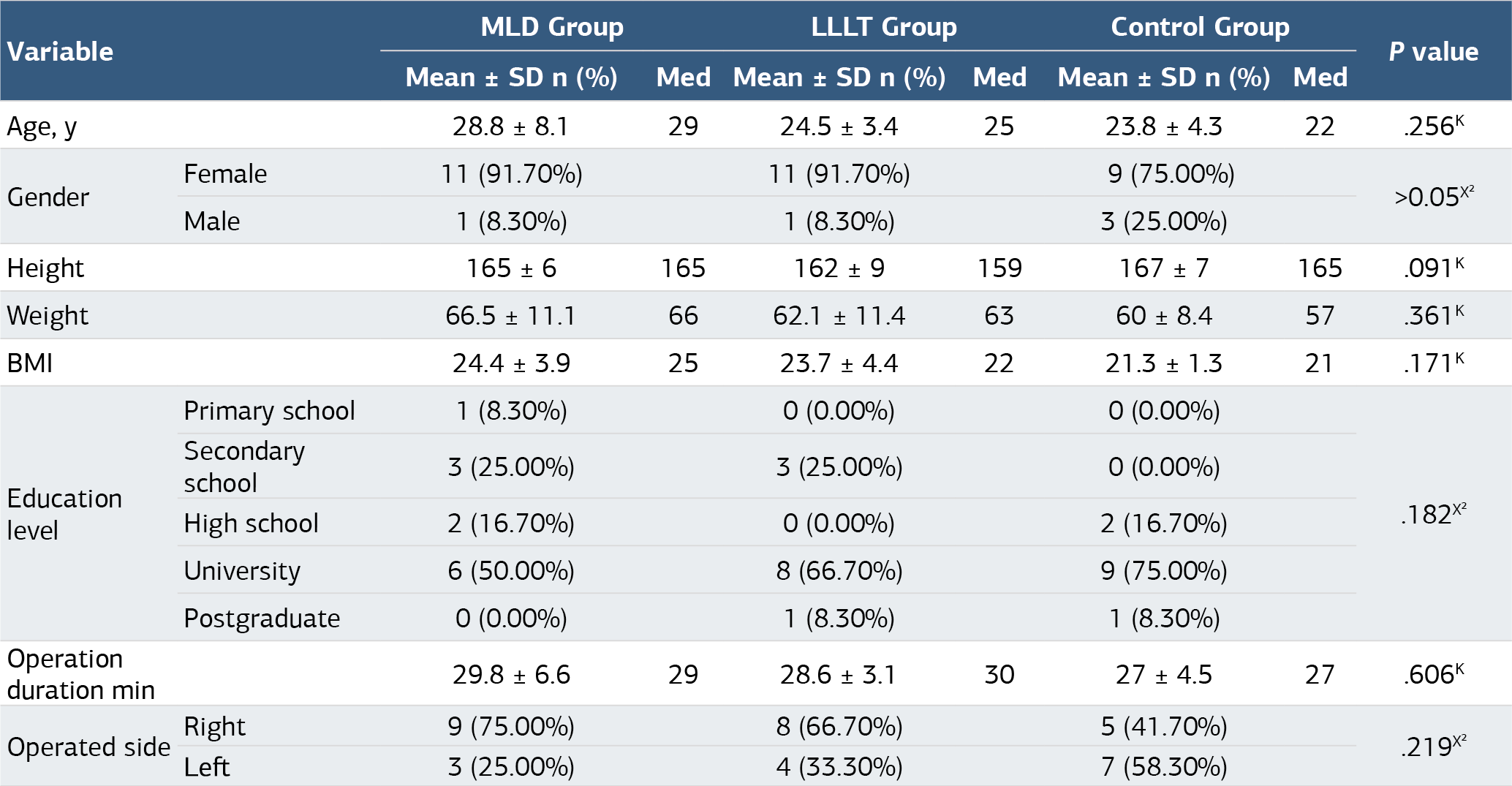Click the BMI row label
Screen dimensions: 1512x786
click(x=30, y=363)
